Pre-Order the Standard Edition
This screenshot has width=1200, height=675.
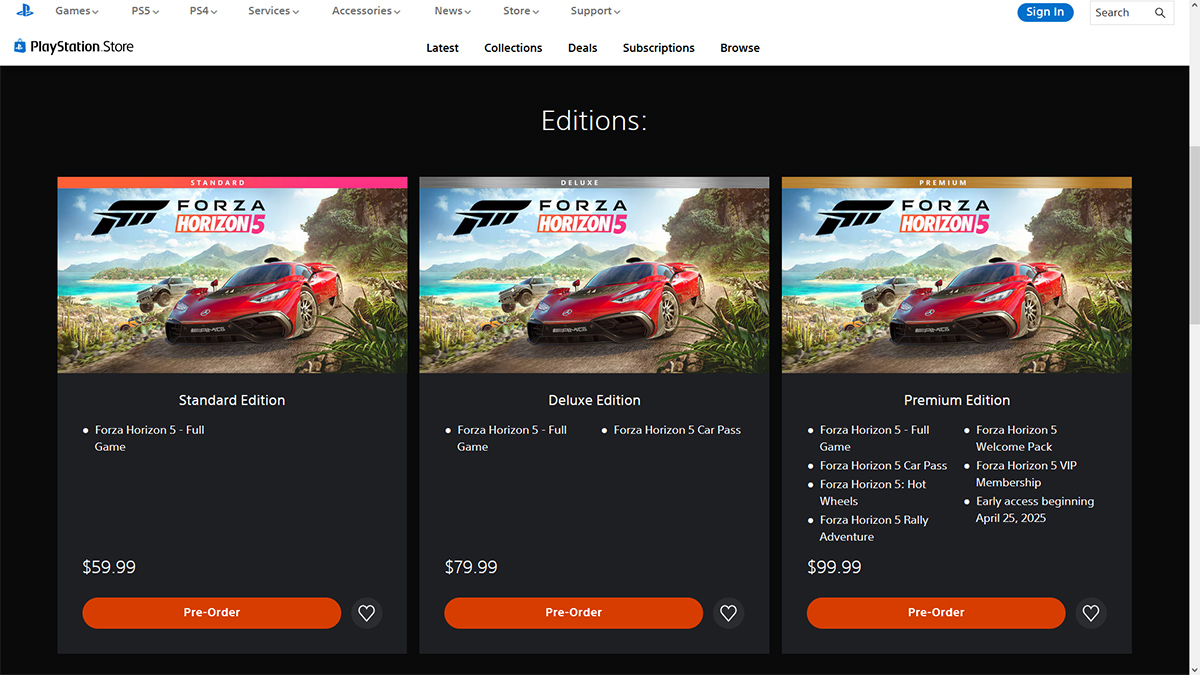click(x=212, y=613)
